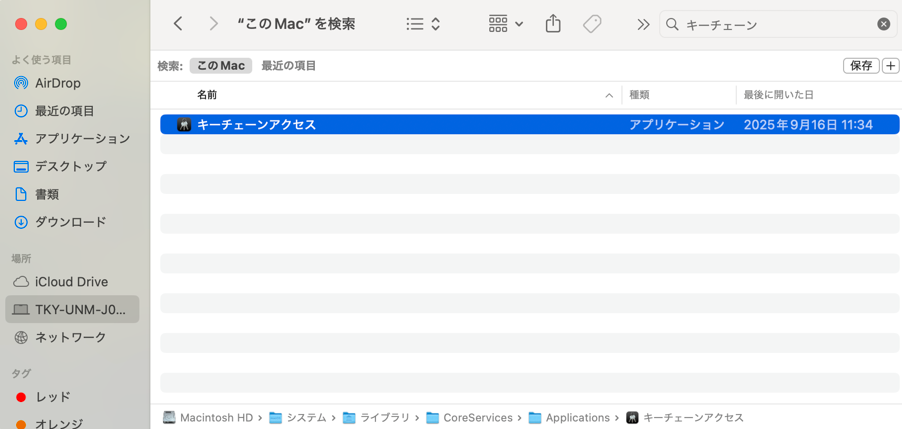Click the cloud icon beside iCloud Drive
902x429 pixels.
[x=21, y=282]
